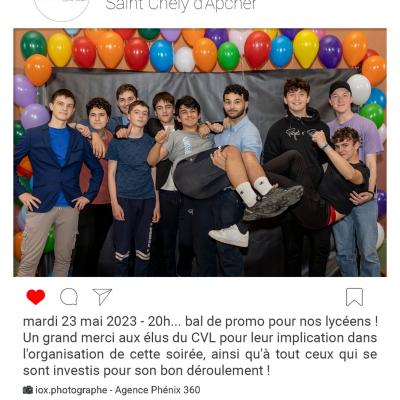Select the Agence Phénix 360 credit text
The height and width of the screenshot is (400, 400).
point(158,390)
